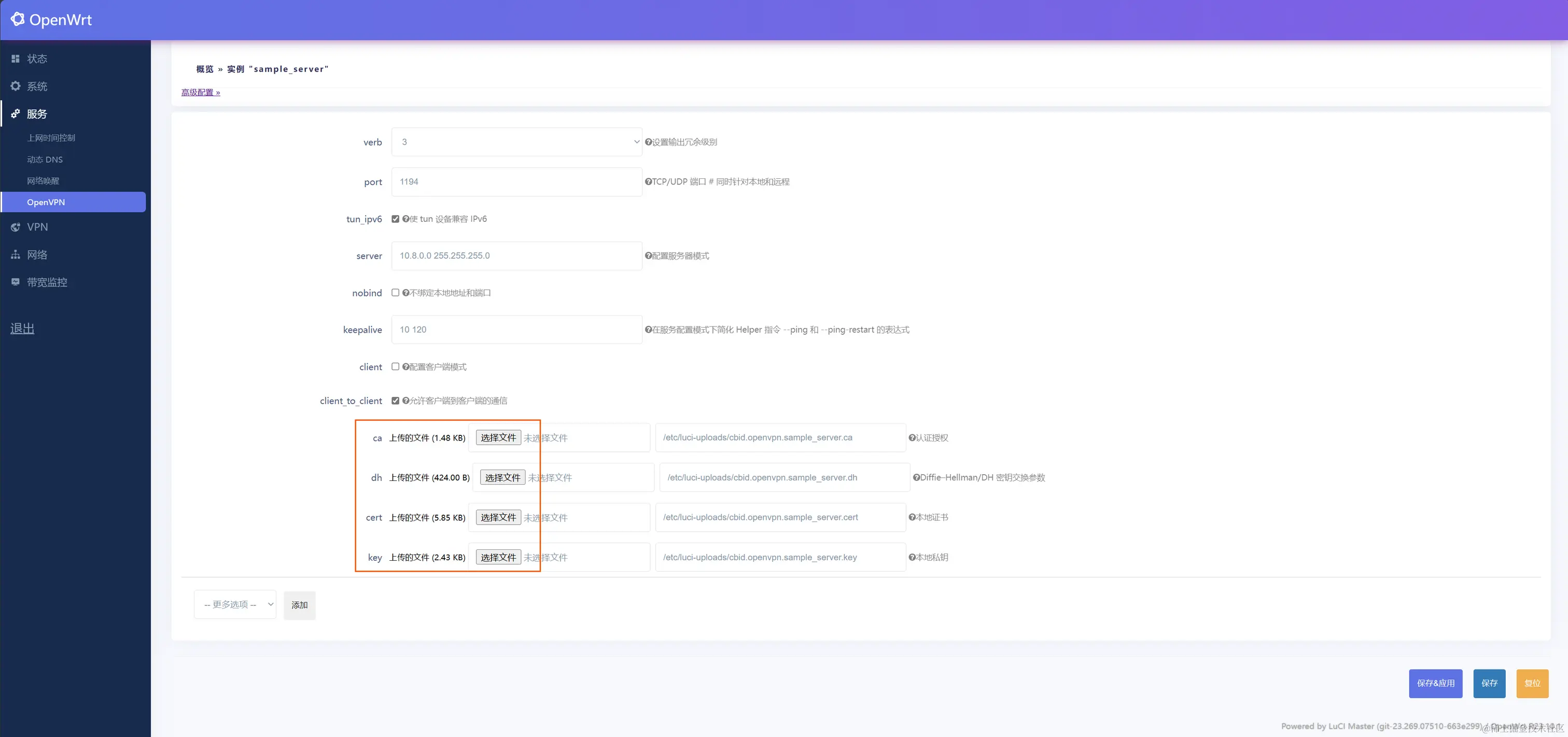Screen dimensions: 1568x737
Task: Click the 带宽监控 monitor icon in sidebar
Action: pyautogui.click(x=15, y=282)
